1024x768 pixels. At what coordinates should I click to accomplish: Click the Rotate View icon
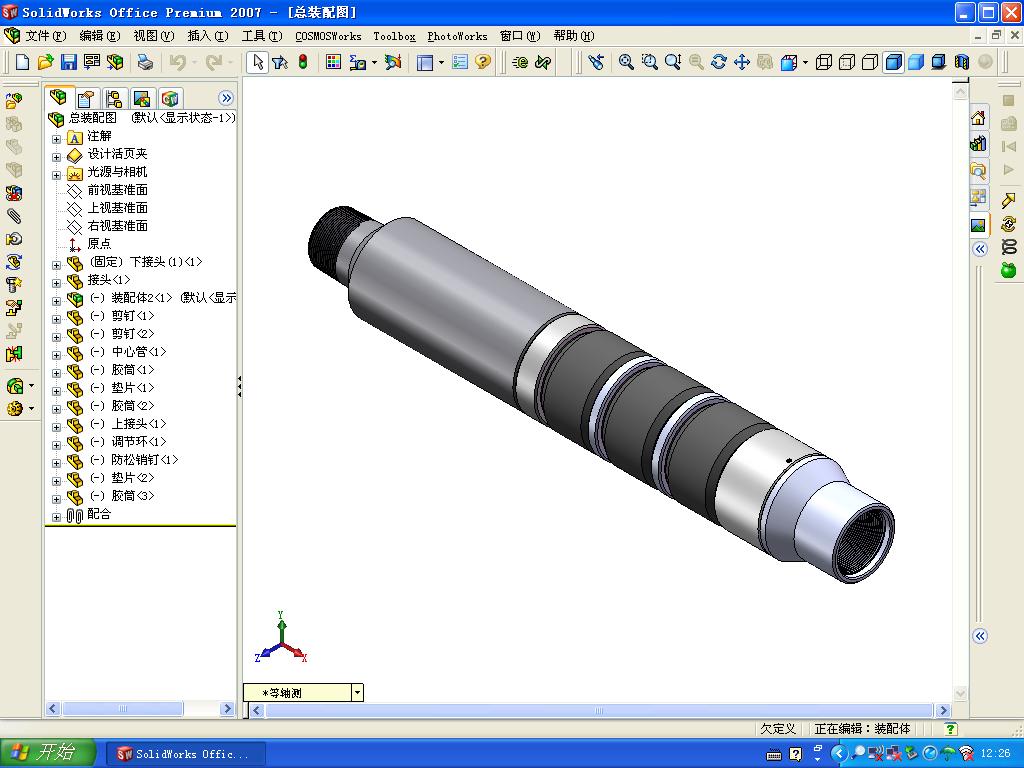tap(719, 62)
